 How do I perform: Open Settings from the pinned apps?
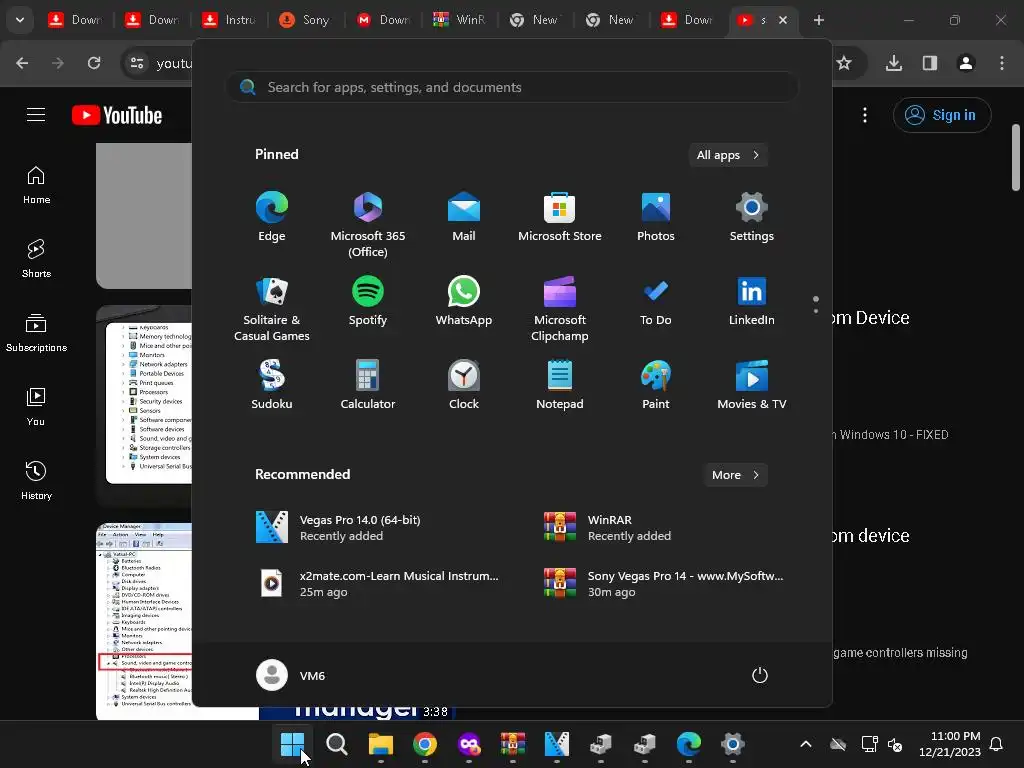pyautogui.click(x=752, y=217)
